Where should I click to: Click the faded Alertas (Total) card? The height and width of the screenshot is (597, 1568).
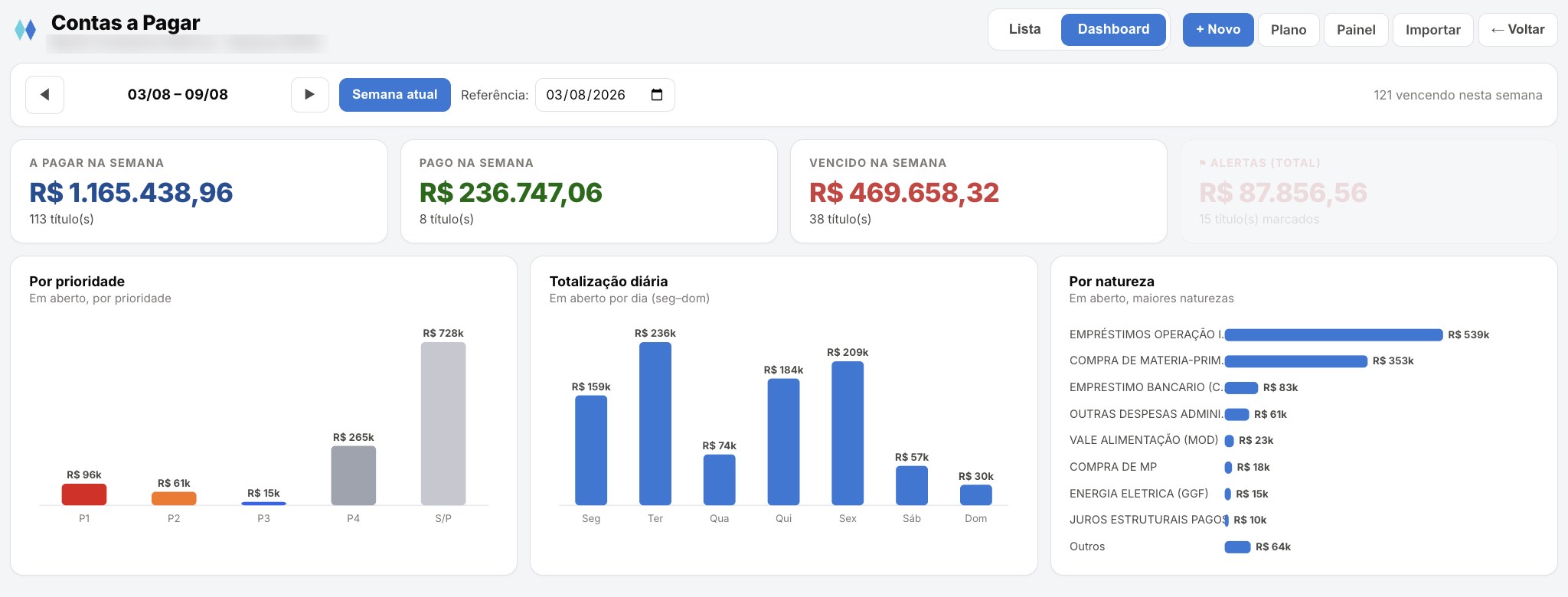click(1369, 191)
